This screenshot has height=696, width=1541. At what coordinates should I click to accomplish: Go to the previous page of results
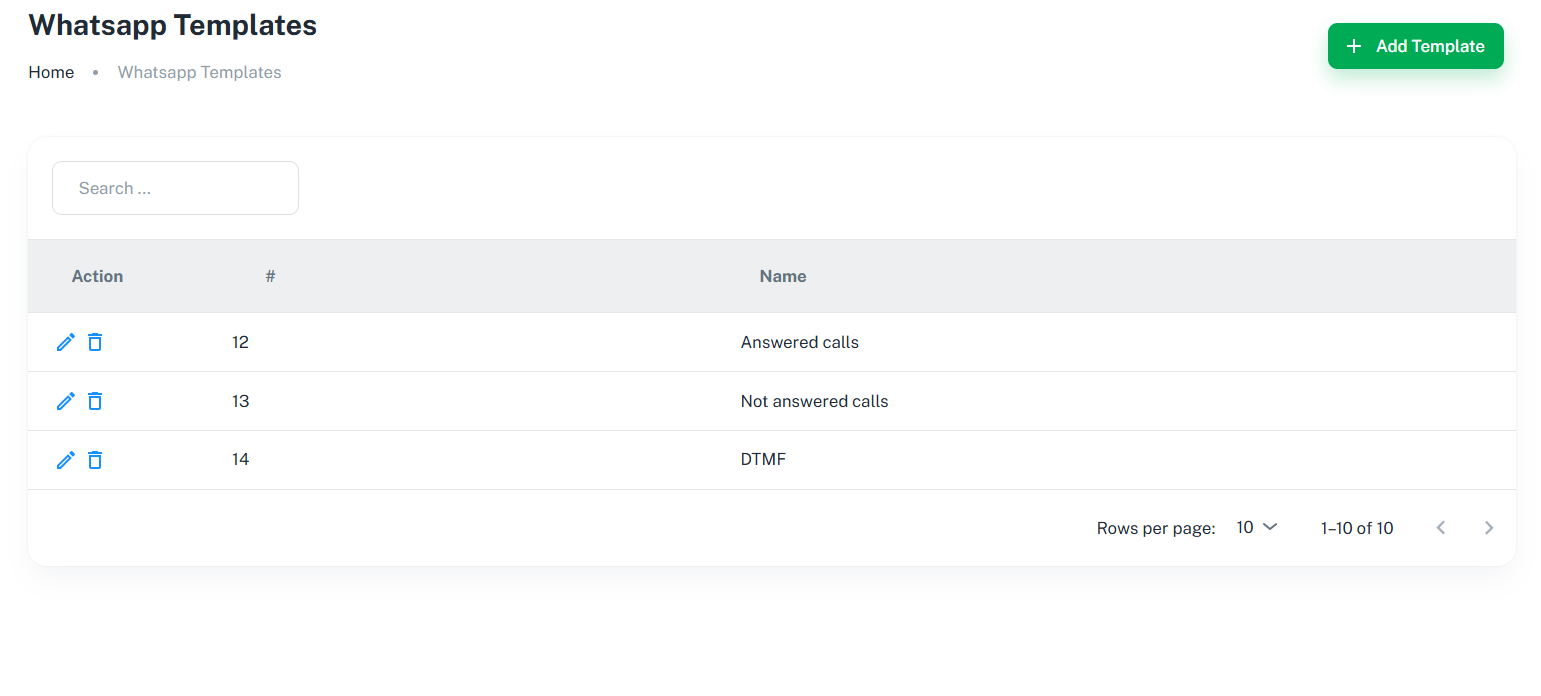[x=1440, y=528]
